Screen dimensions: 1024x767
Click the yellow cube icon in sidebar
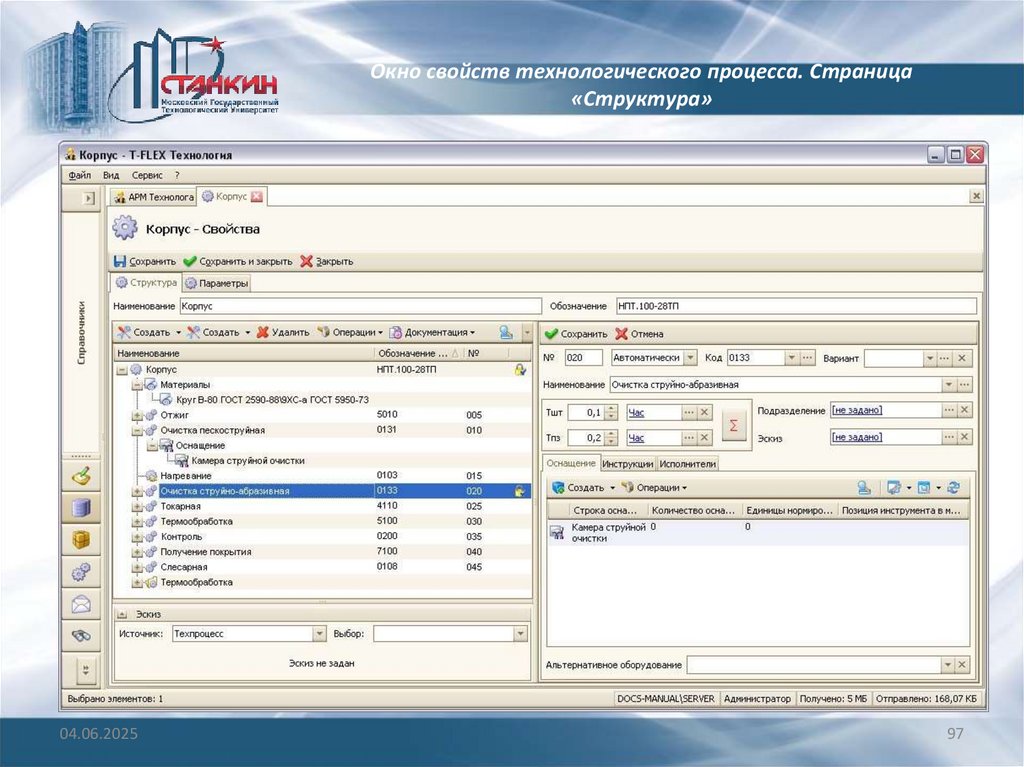[81, 540]
